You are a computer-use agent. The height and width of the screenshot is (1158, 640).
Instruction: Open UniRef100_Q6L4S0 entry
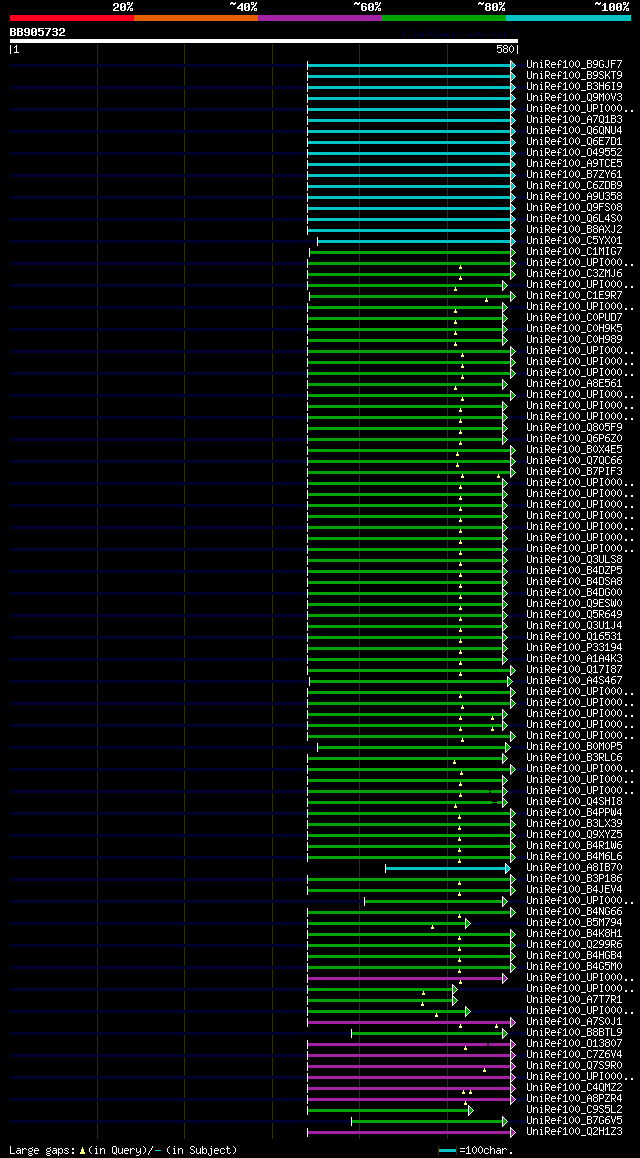click(574, 219)
